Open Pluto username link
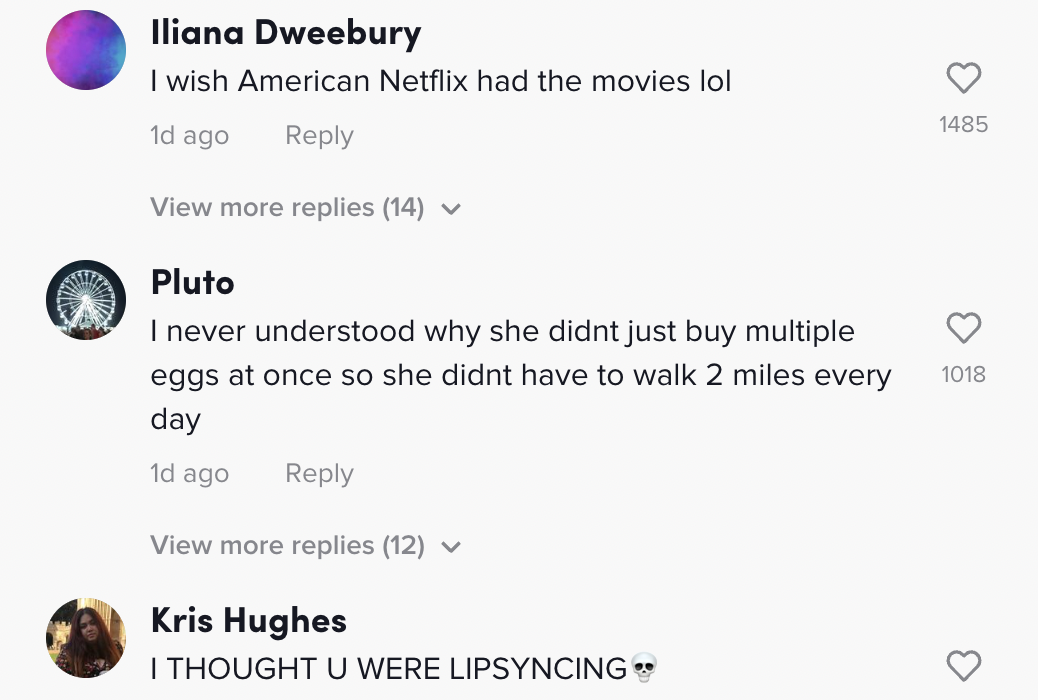The width and height of the screenshot is (1038, 700). (192, 283)
